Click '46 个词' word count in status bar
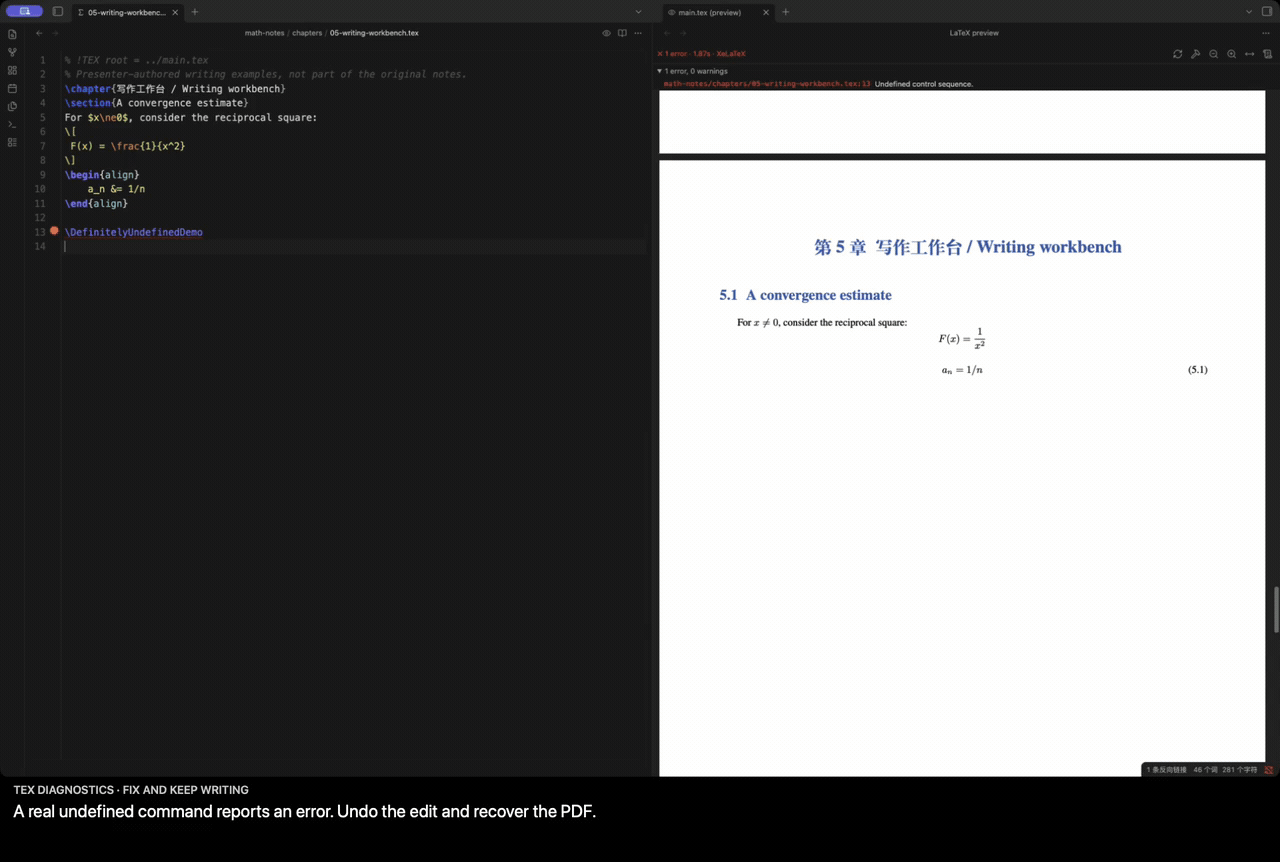This screenshot has height=862, width=1280. [x=1205, y=770]
